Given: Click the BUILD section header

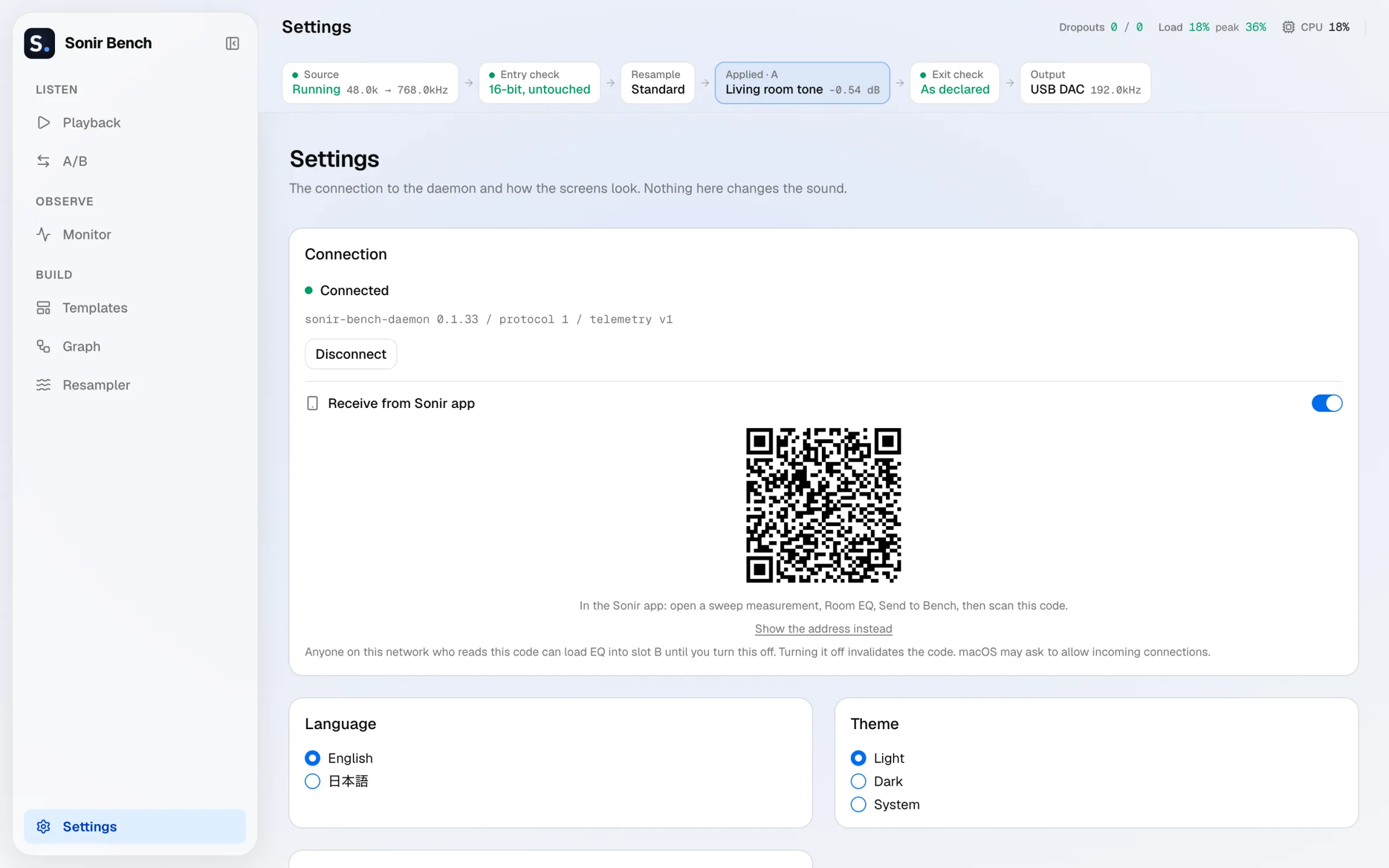Looking at the screenshot, I should (x=54, y=275).
